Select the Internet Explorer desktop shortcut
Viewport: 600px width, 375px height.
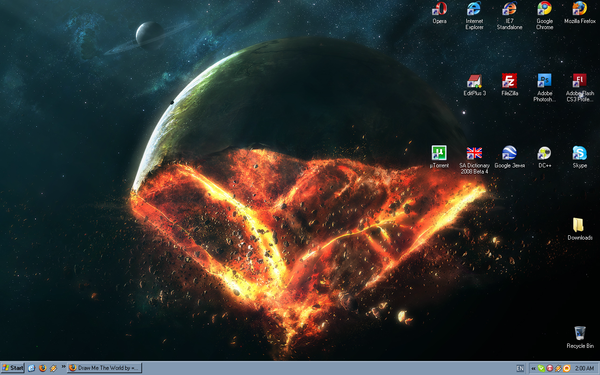point(474,15)
